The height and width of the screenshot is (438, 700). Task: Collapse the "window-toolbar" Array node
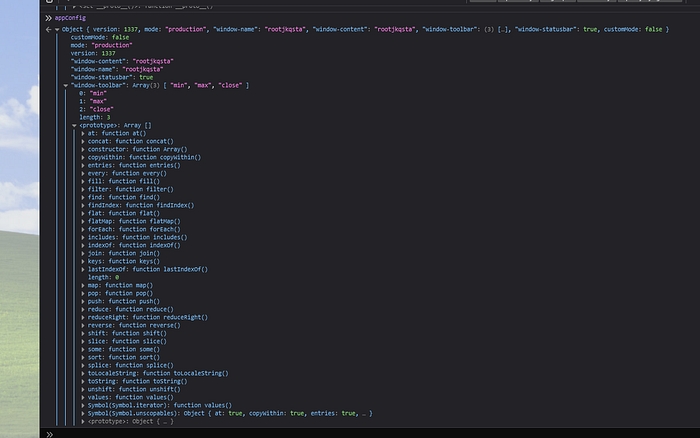(x=65, y=85)
